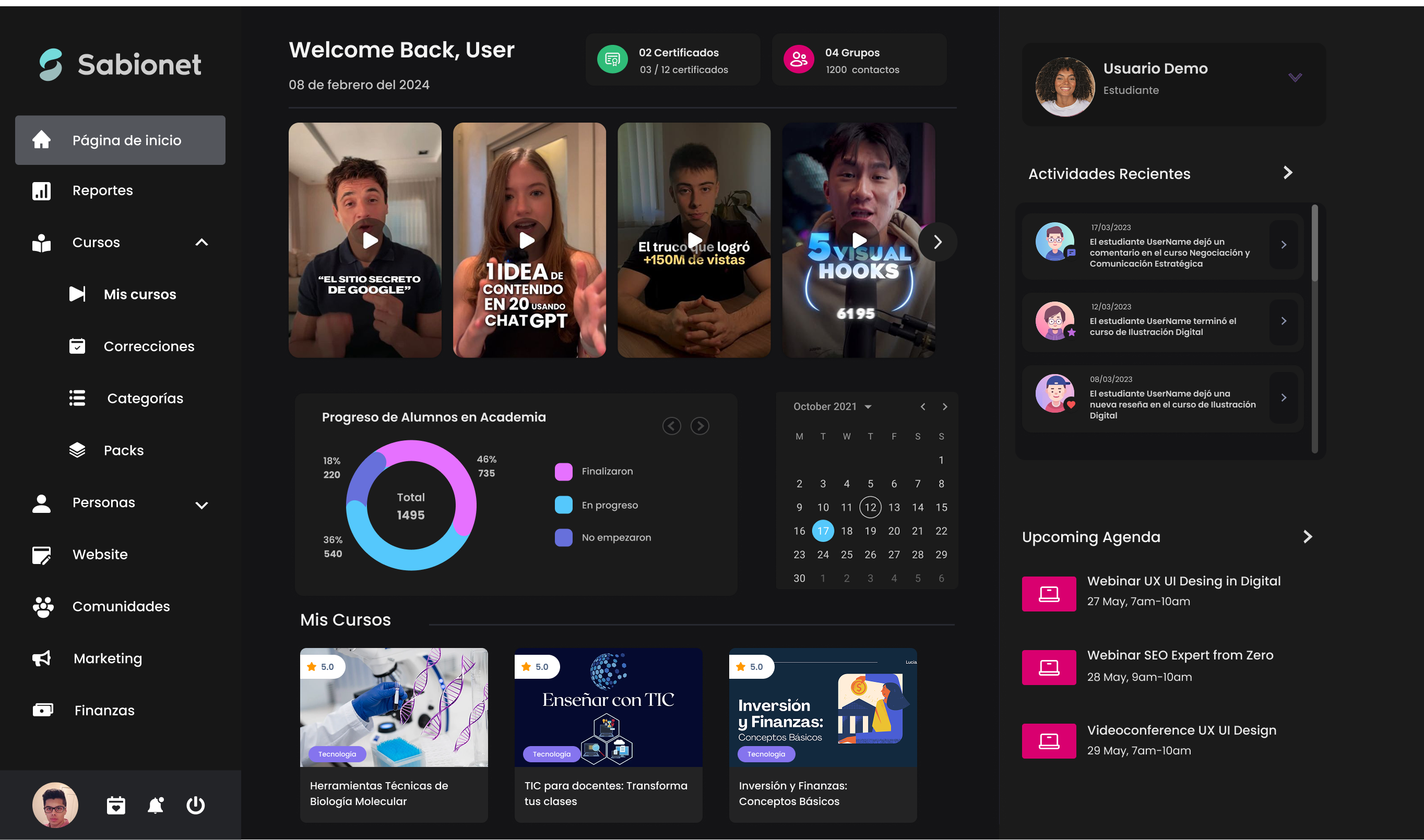Click the Marketing megaphone icon
This screenshot has height=840, width=1424.
tap(41, 658)
